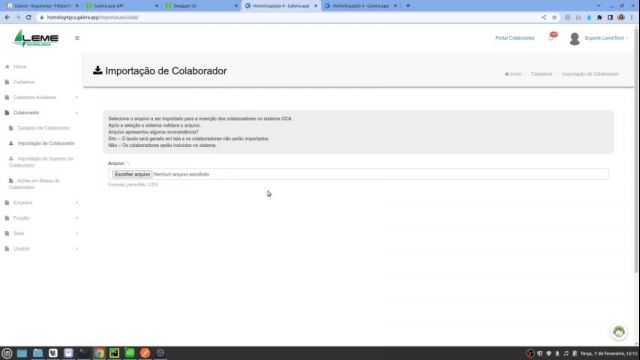Viewport: 640px width, 360px height.
Task: Click Home in the breadcrumb
Action: point(513,74)
